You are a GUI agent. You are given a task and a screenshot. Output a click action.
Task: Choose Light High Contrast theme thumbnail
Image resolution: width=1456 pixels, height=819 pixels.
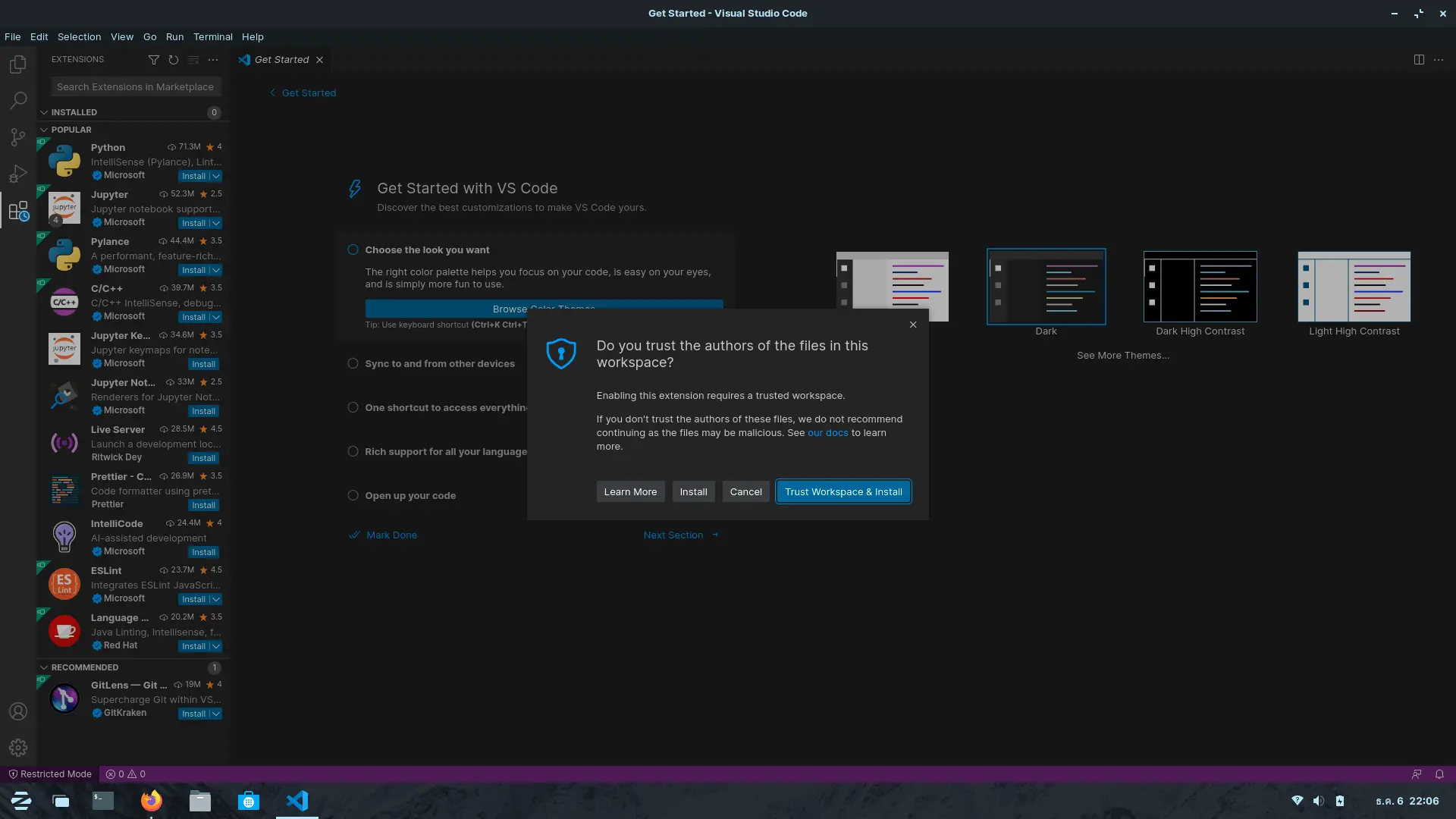1354,287
